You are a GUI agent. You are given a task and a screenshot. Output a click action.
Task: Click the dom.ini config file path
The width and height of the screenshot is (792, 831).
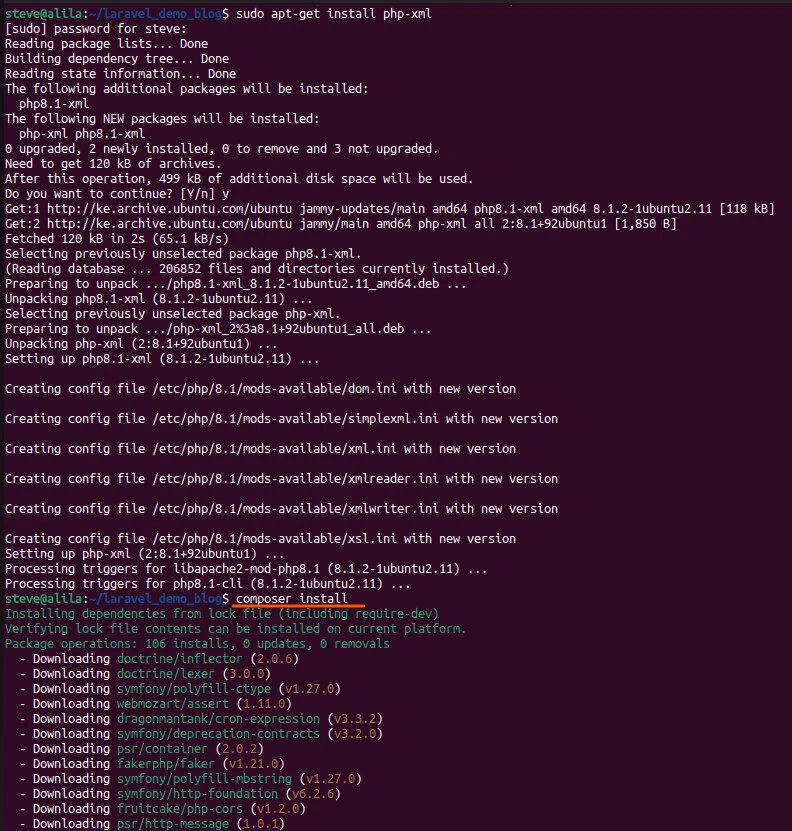270,388
